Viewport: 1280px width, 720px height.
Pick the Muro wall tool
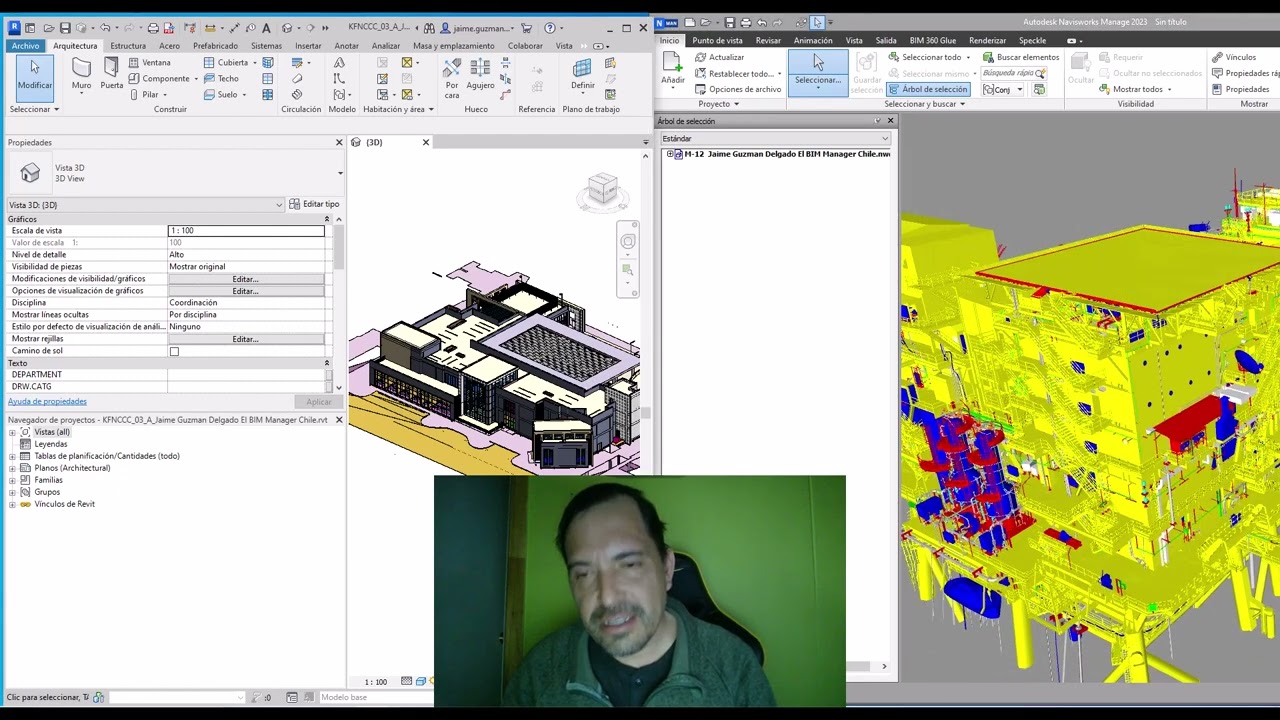click(x=81, y=74)
